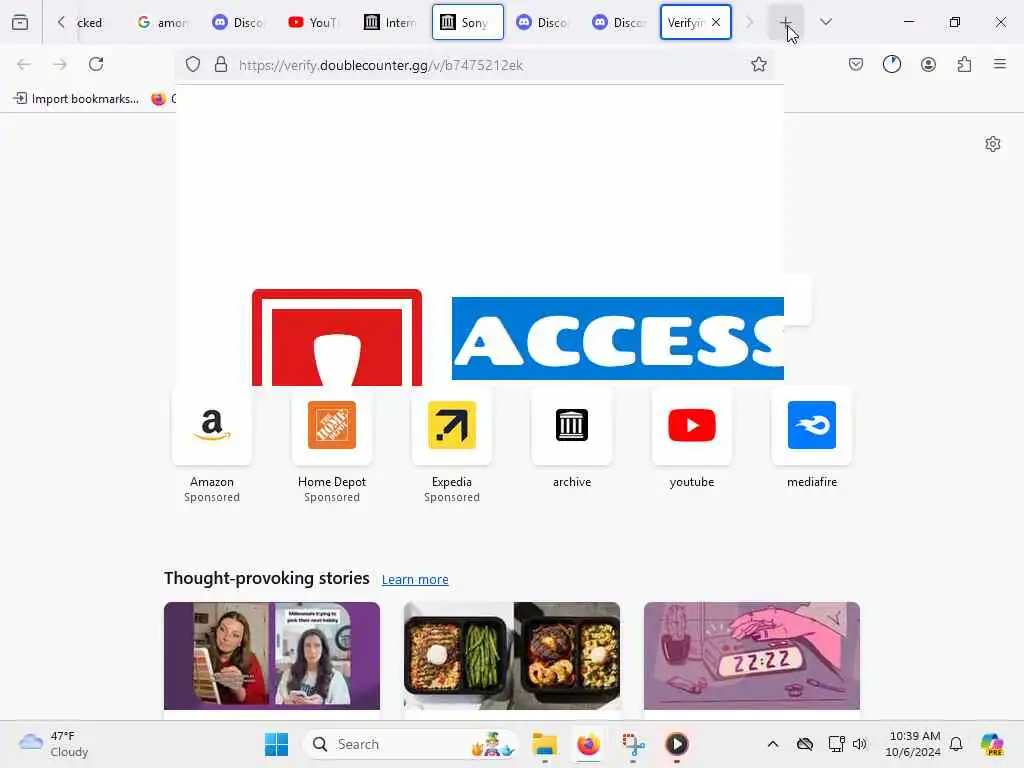1024x768 pixels.
Task: Show hidden system tray icons
Action: tap(773, 744)
